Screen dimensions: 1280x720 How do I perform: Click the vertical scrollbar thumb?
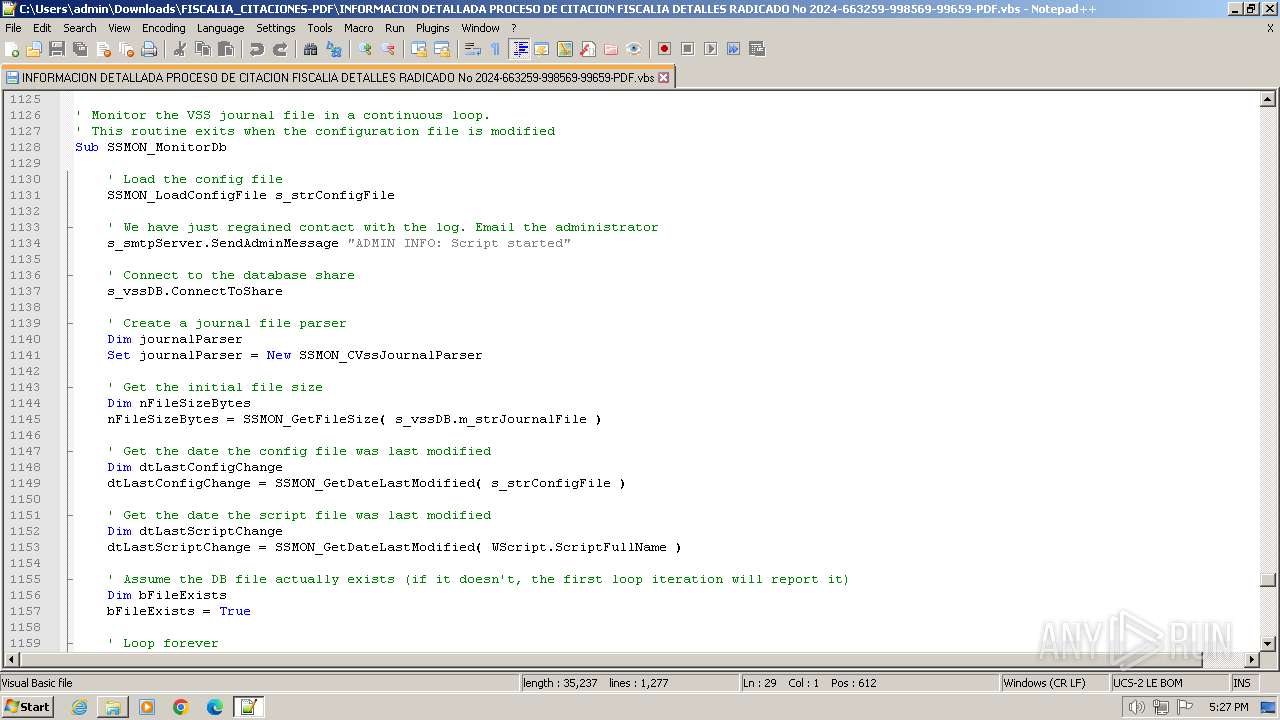pos(1268,580)
